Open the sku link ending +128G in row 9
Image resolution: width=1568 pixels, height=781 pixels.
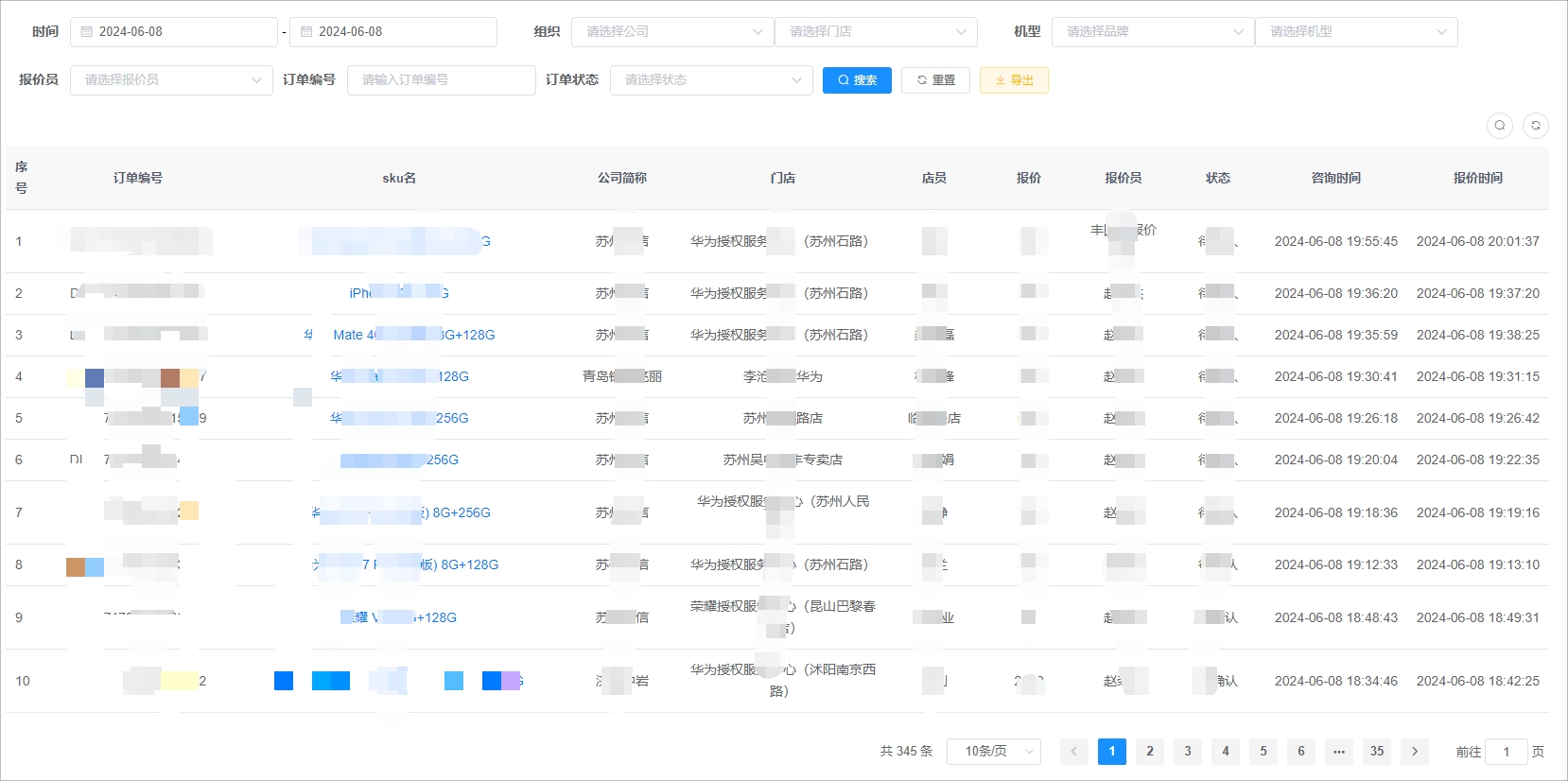click(399, 617)
